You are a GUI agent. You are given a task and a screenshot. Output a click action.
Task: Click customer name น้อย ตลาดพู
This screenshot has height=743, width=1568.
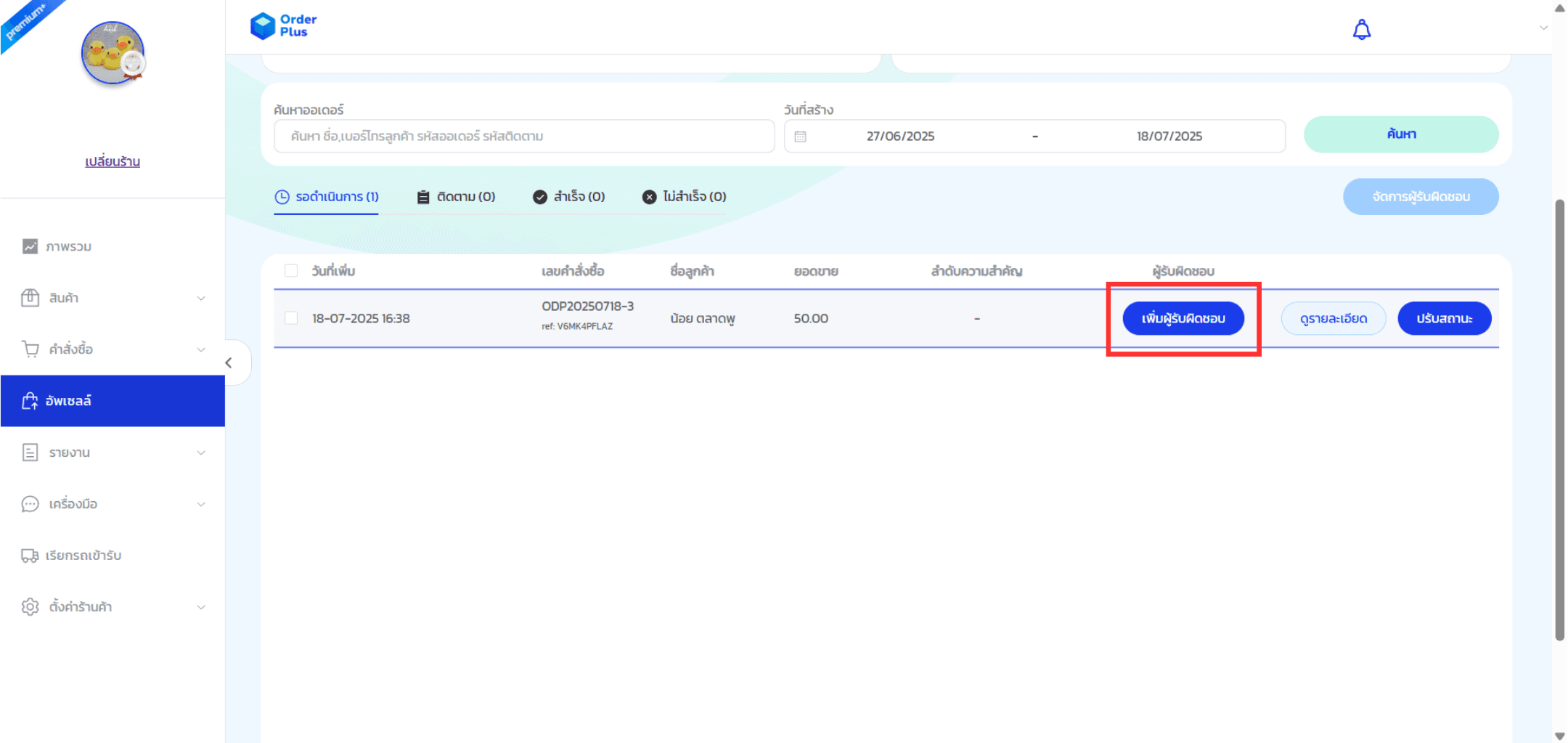[x=703, y=319]
